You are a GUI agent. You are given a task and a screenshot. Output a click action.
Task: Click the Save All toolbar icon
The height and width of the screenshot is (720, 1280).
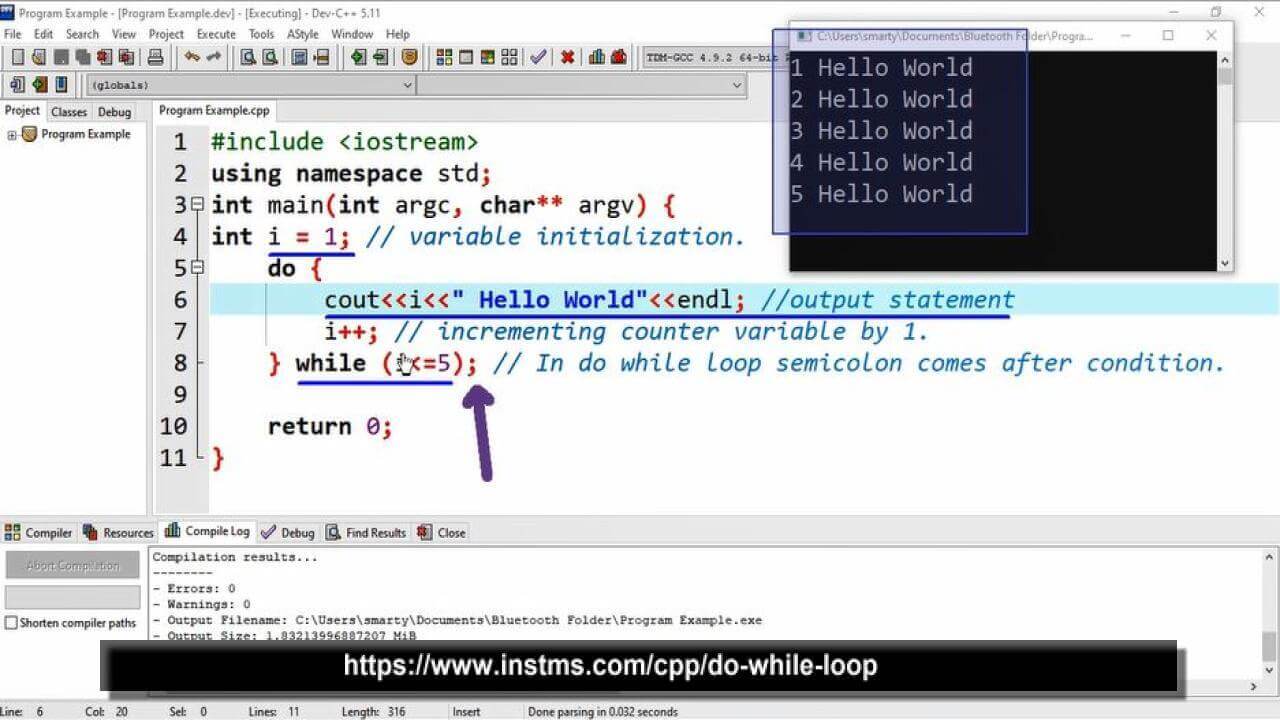[x=83, y=57]
